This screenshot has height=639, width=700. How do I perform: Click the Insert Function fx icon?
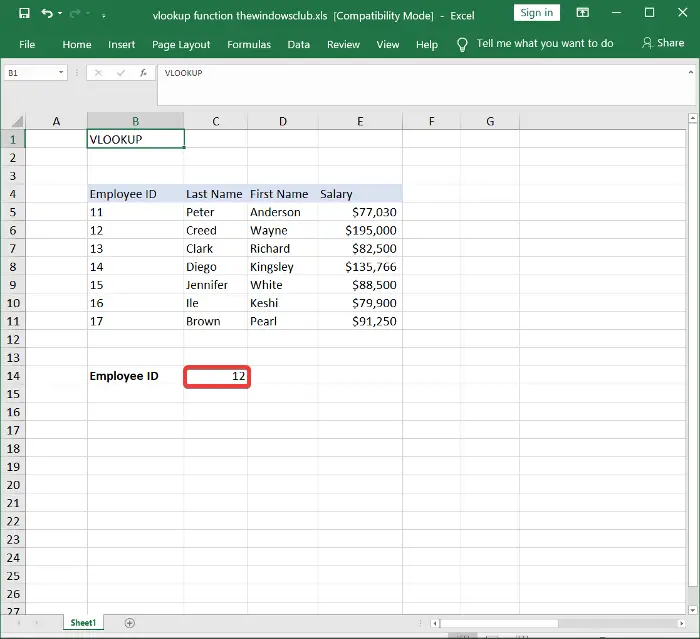[143, 73]
